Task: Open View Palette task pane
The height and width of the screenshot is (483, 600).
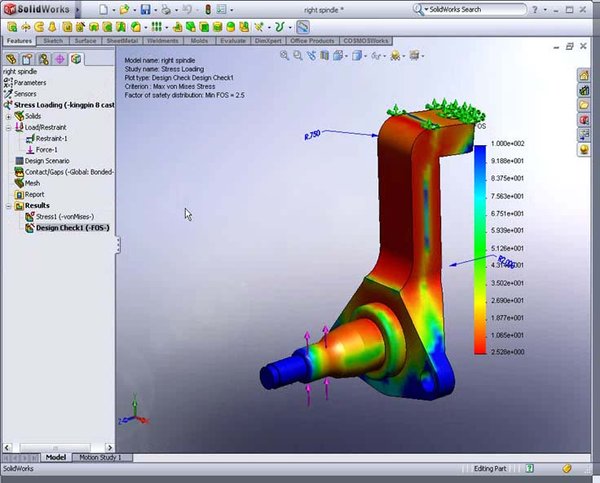Action: (584, 134)
